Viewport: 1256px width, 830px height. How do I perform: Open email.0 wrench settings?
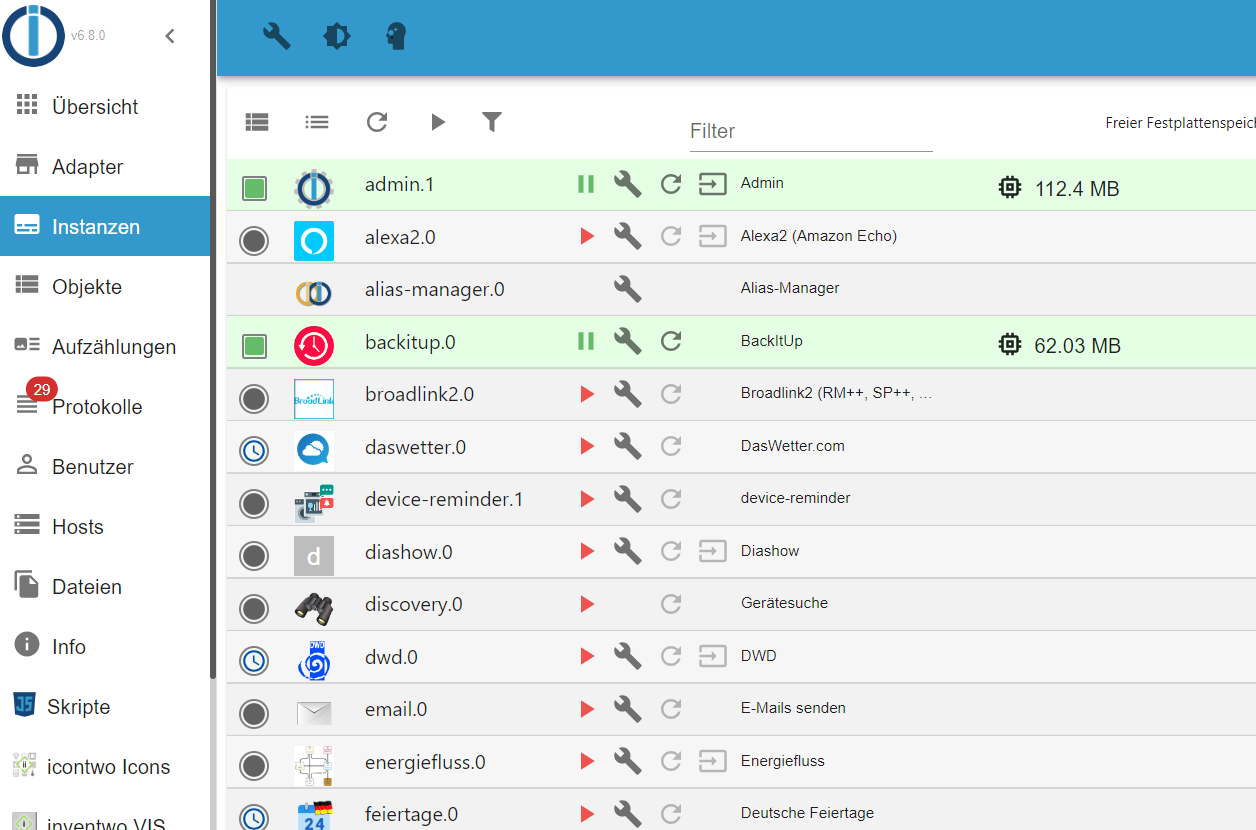pyautogui.click(x=627, y=709)
